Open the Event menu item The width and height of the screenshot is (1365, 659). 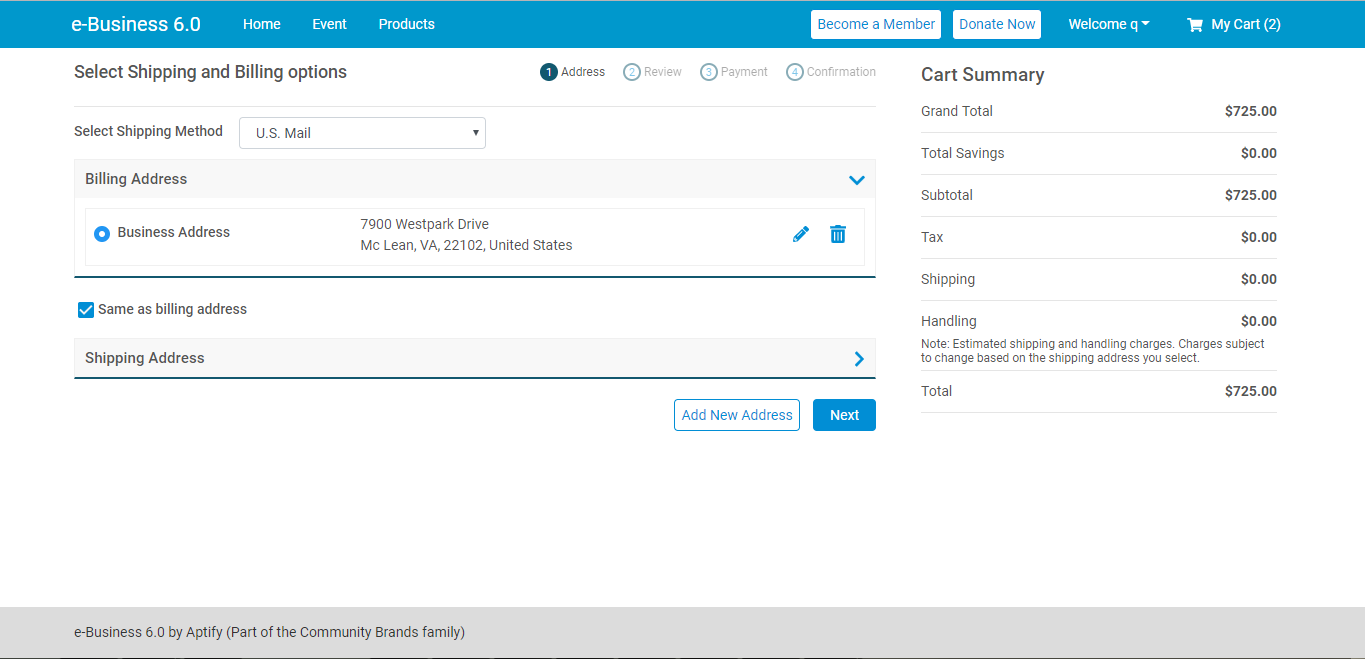tap(330, 24)
